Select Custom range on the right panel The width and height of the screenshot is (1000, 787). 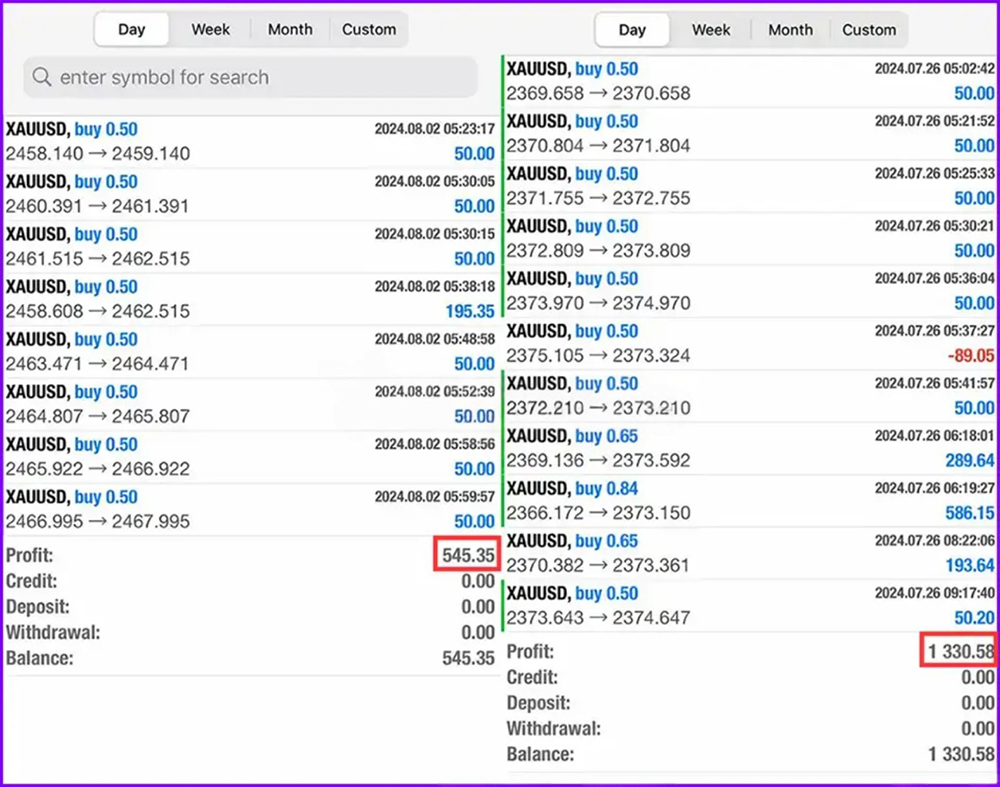(x=868, y=30)
